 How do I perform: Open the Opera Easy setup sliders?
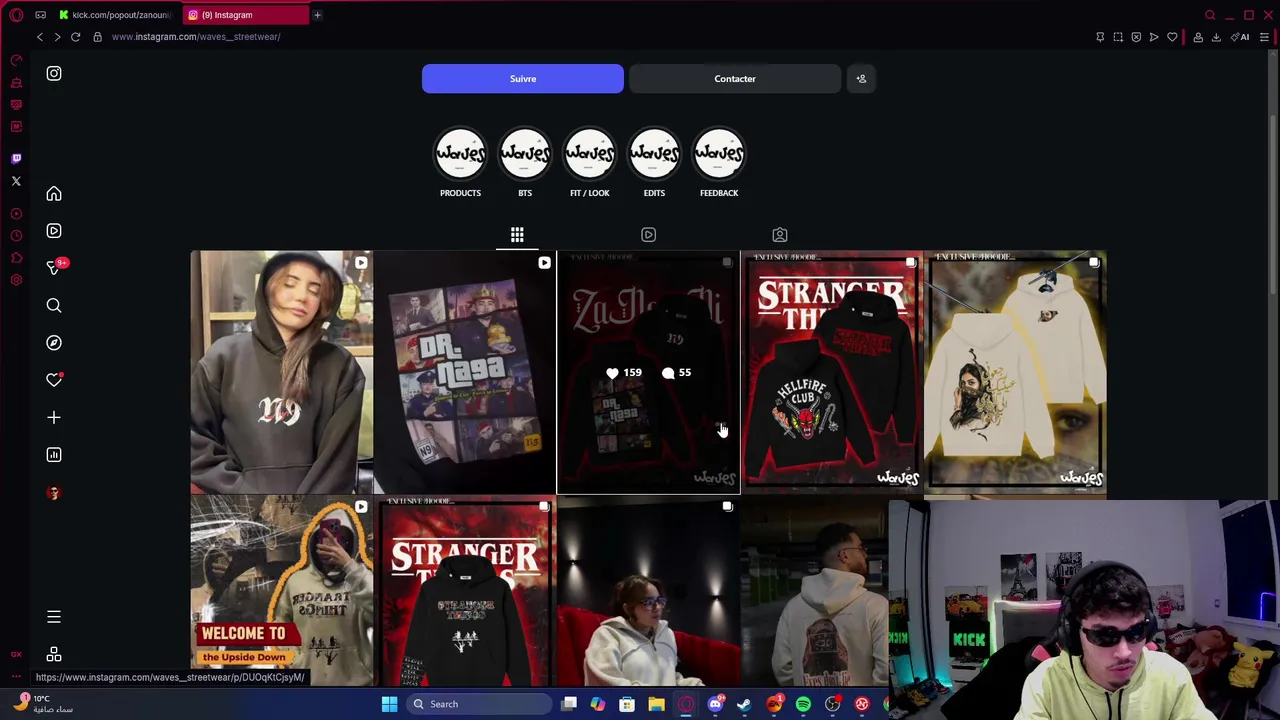[x=1264, y=37]
